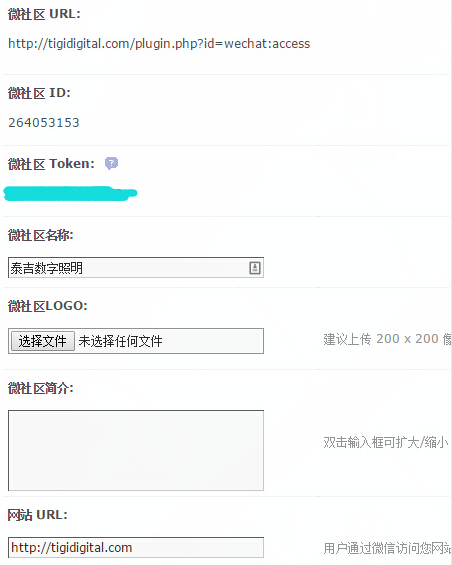Click the 微社区 ID number 264053153
Screen dimensions: 452x565
click(44, 123)
